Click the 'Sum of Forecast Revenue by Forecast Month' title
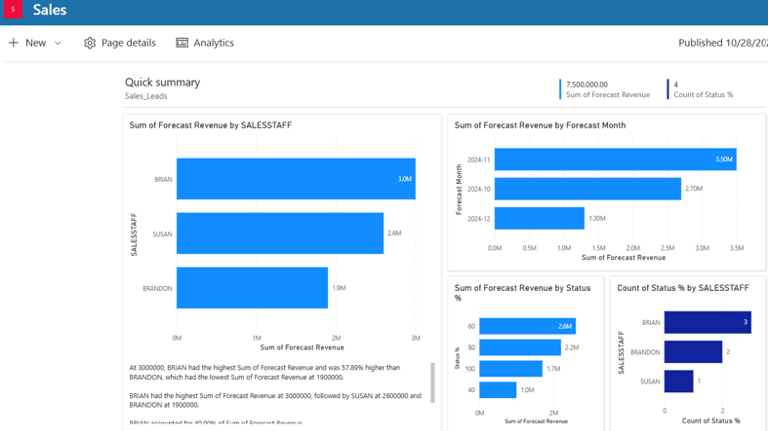This screenshot has width=768, height=431. coord(540,125)
